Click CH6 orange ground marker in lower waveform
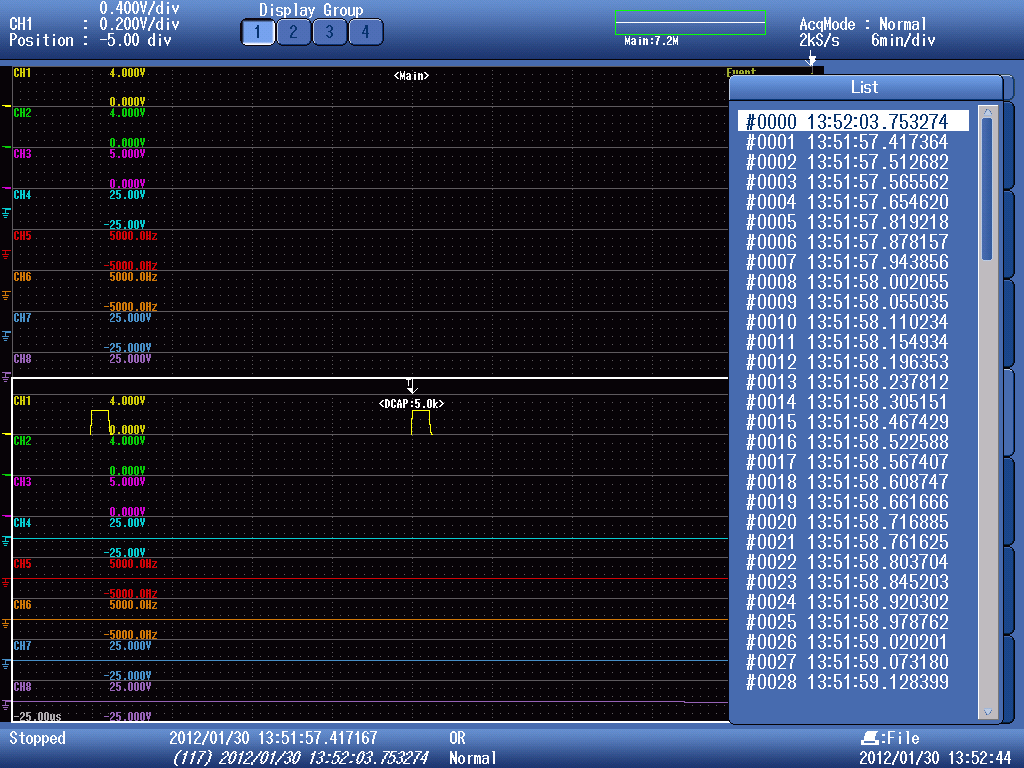1024x768 pixels. click(6, 622)
